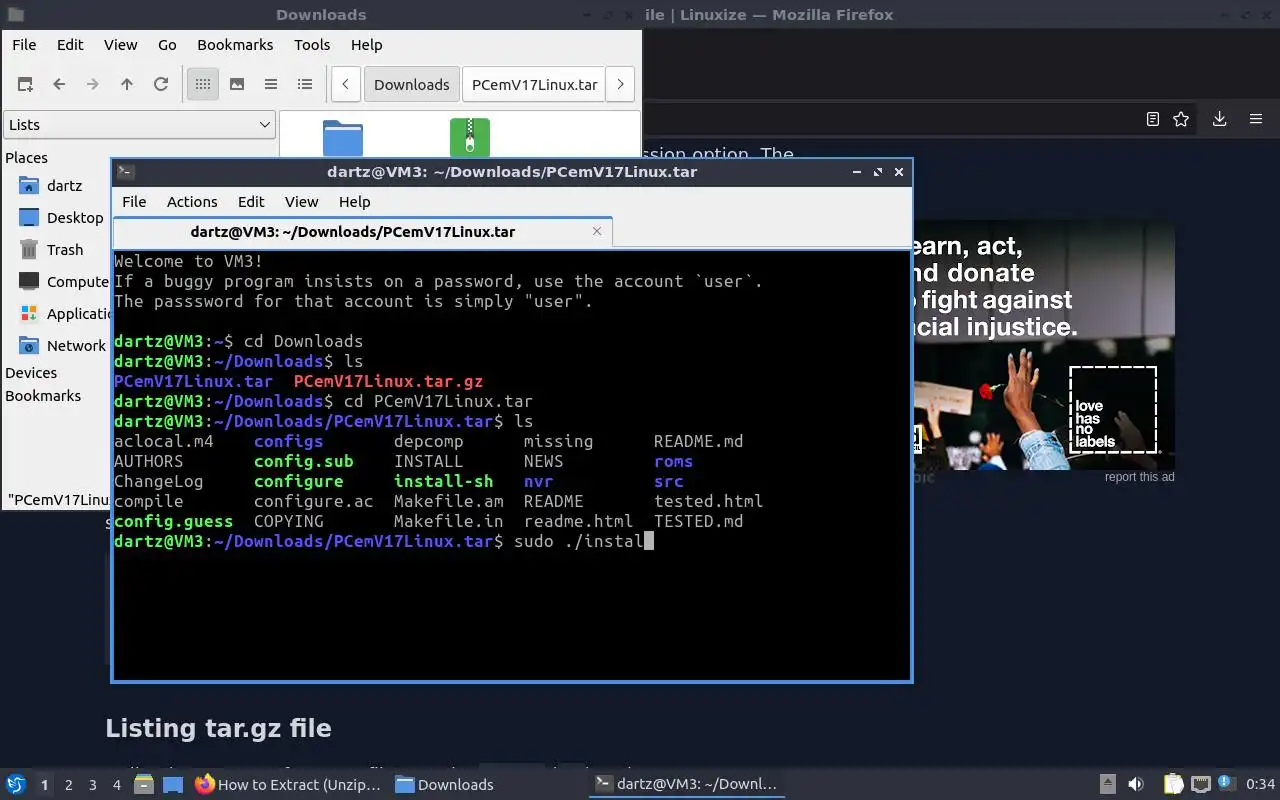Open Help menu in terminal window
The width and height of the screenshot is (1280, 800).
point(354,201)
